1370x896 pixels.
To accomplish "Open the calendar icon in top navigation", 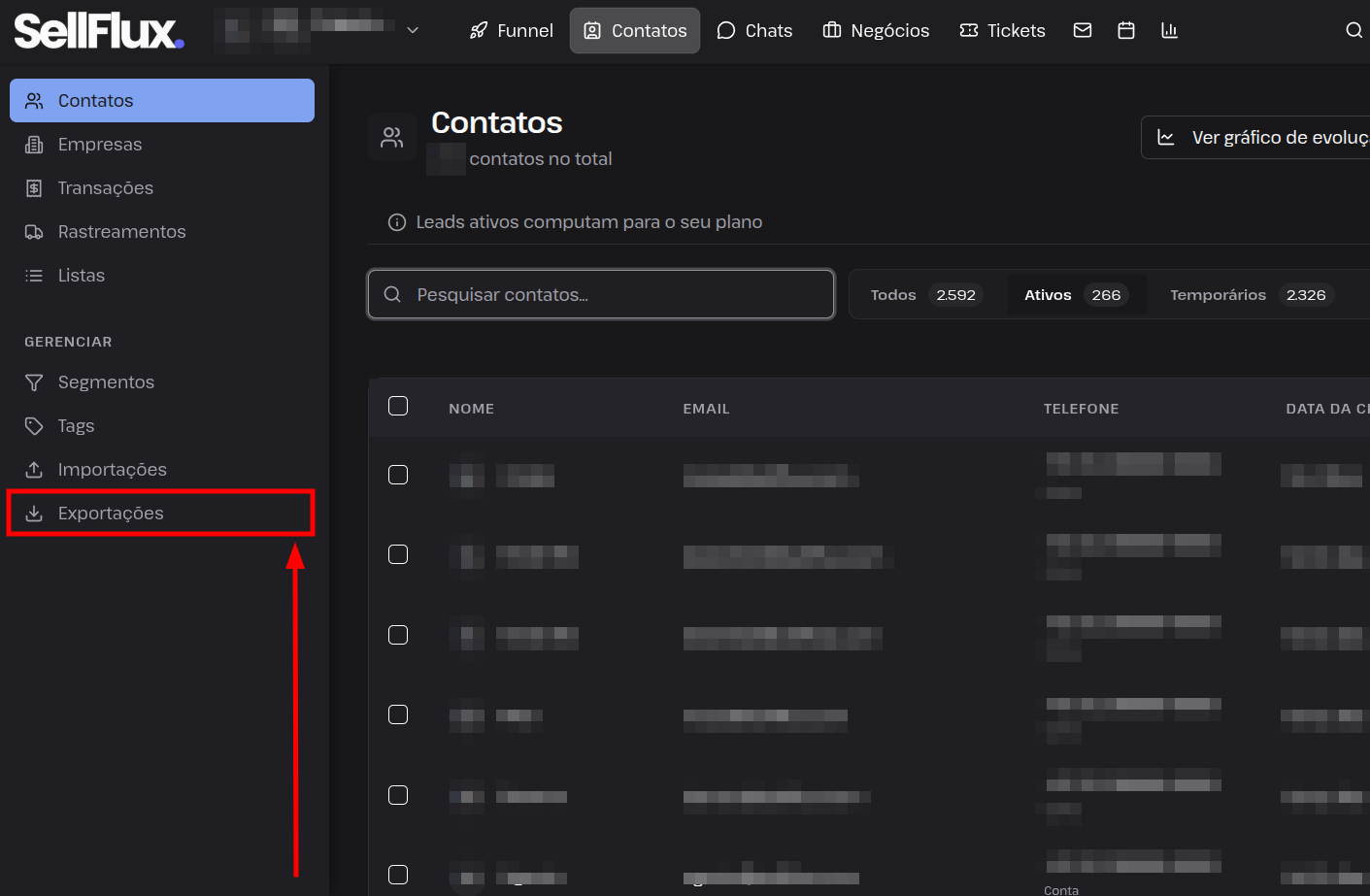I will pyautogui.click(x=1126, y=30).
